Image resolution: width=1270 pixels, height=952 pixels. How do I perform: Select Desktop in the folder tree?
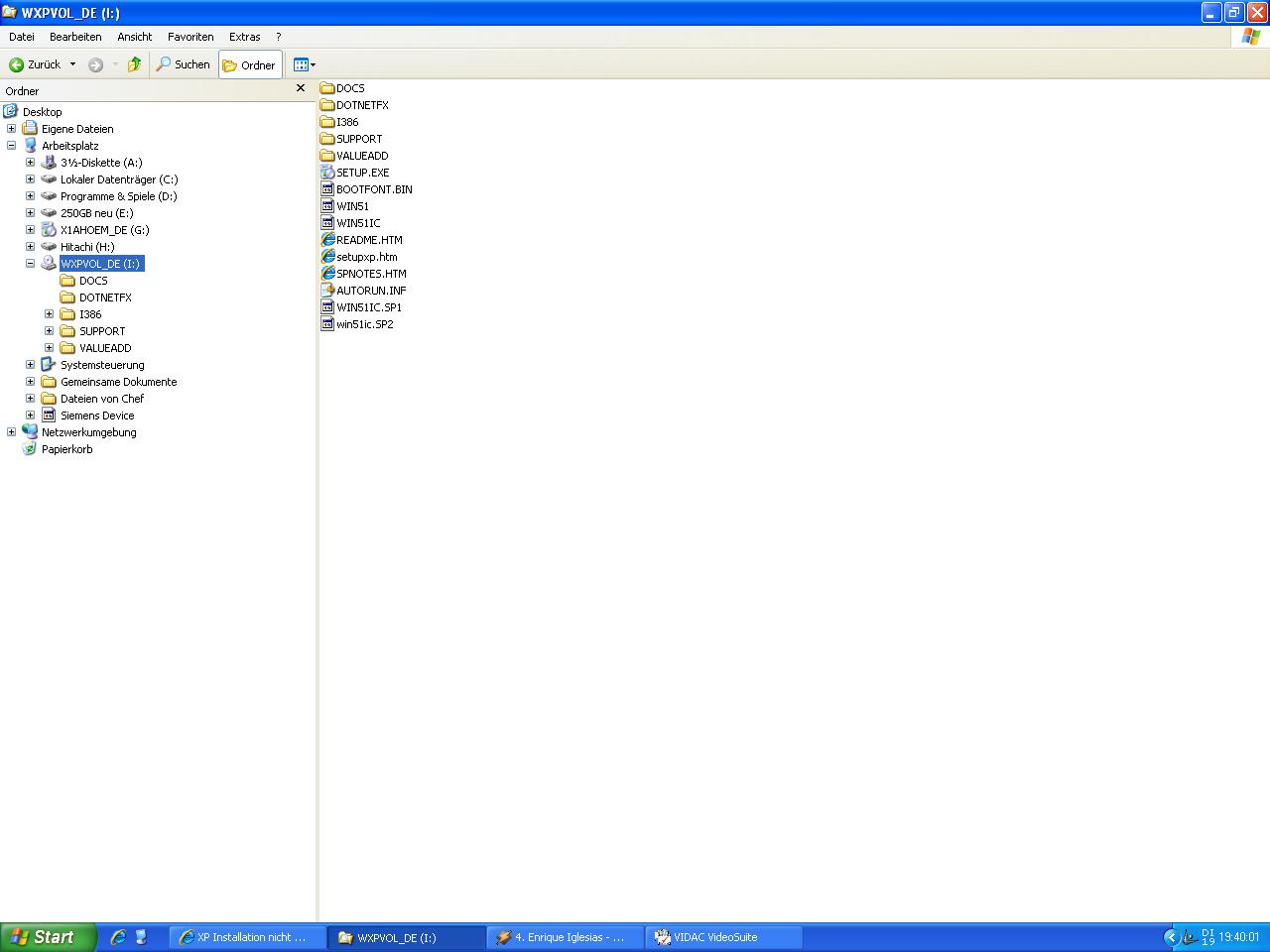click(x=42, y=112)
